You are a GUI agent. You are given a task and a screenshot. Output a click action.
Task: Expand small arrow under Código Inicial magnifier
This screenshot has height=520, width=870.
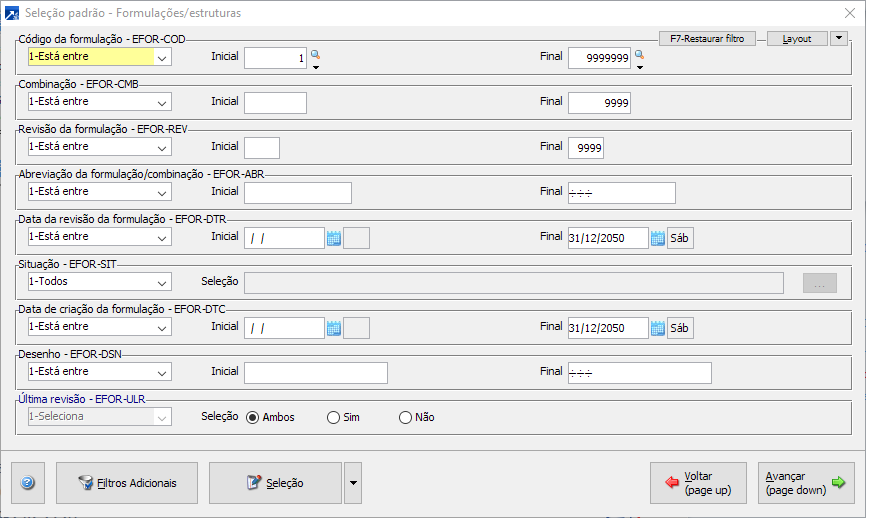click(316, 67)
